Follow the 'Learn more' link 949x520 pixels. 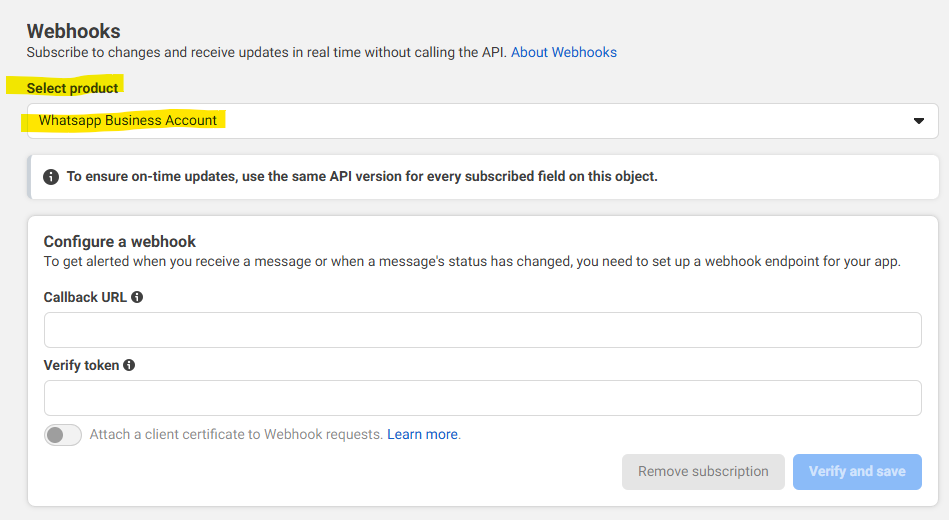[422, 435]
